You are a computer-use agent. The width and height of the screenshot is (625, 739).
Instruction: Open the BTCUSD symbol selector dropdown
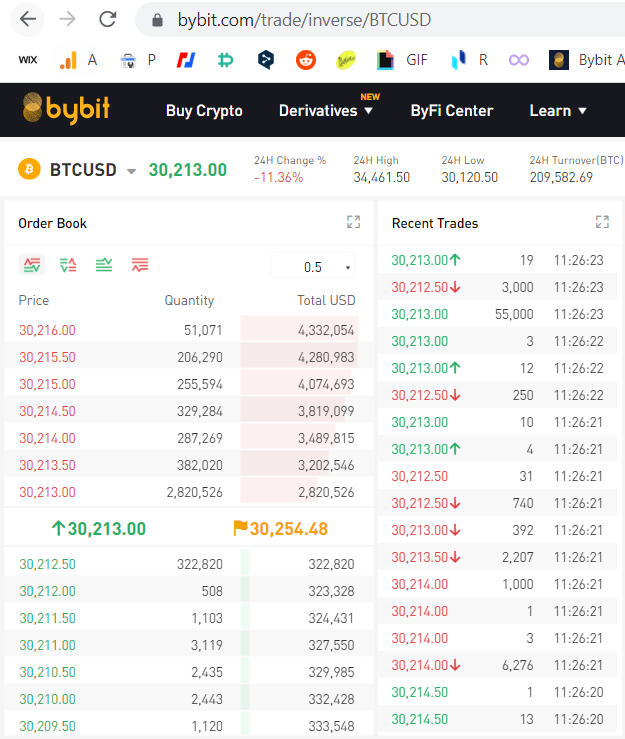tap(132, 171)
